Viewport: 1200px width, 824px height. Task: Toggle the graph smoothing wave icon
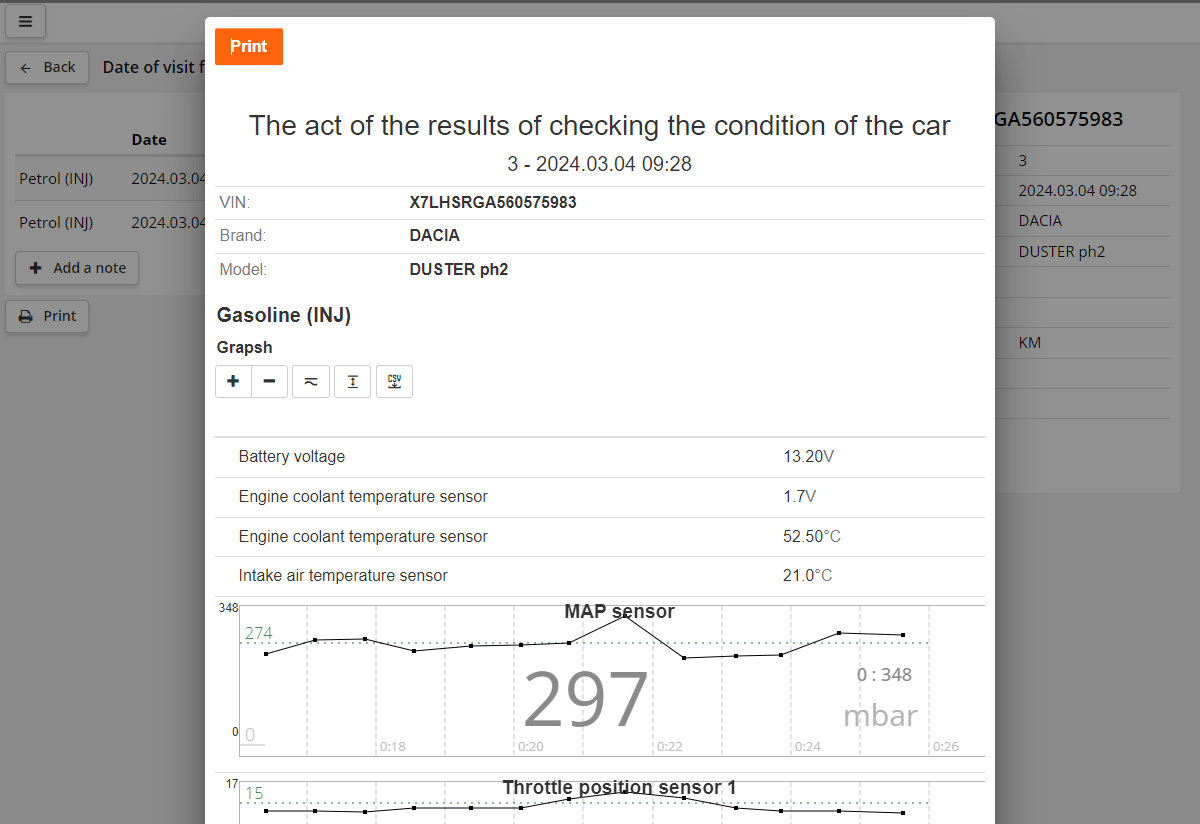tap(311, 382)
